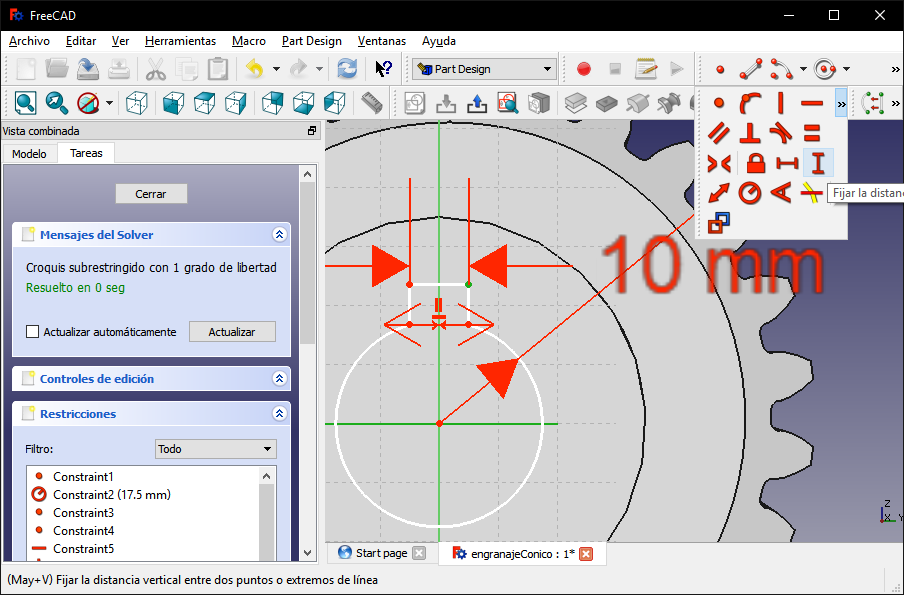Screen dimensions: 904x595
Task: Open the Archivo menu
Action: tap(29, 41)
